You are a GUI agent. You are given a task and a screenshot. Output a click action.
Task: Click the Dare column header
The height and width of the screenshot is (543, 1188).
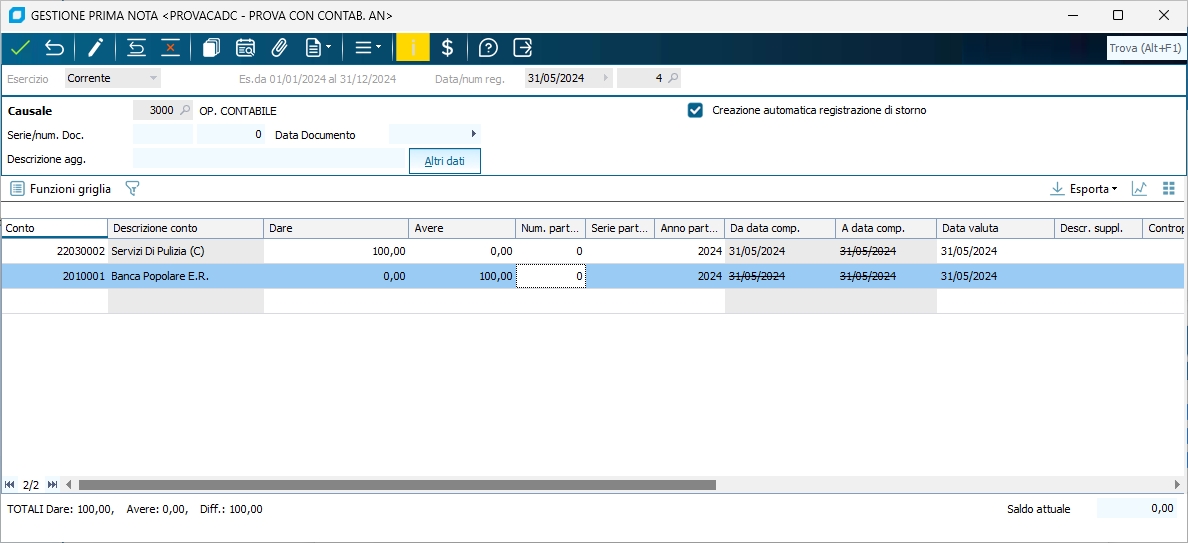[336, 228]
